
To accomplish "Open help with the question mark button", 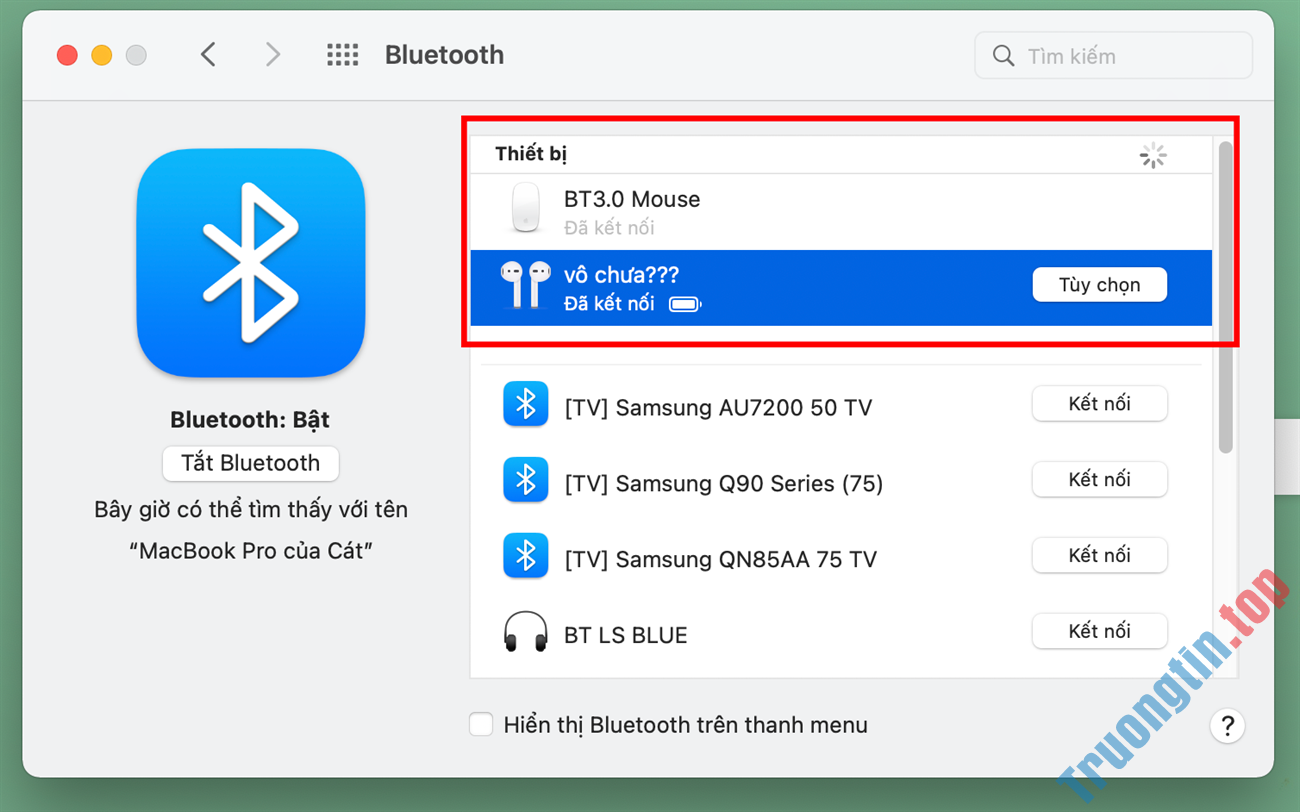I will (x=1227, y=726).
